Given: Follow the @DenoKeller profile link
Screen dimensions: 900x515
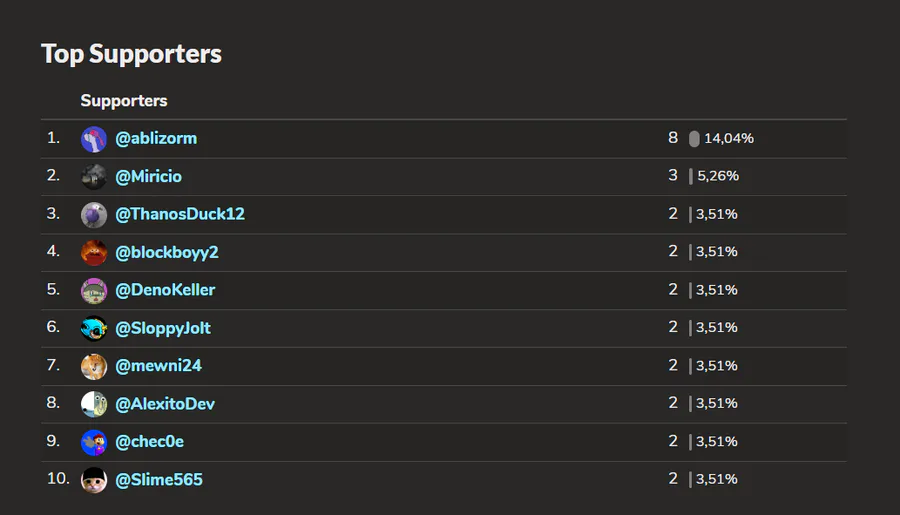Looking at the screenshot, I should coord(165,290).
